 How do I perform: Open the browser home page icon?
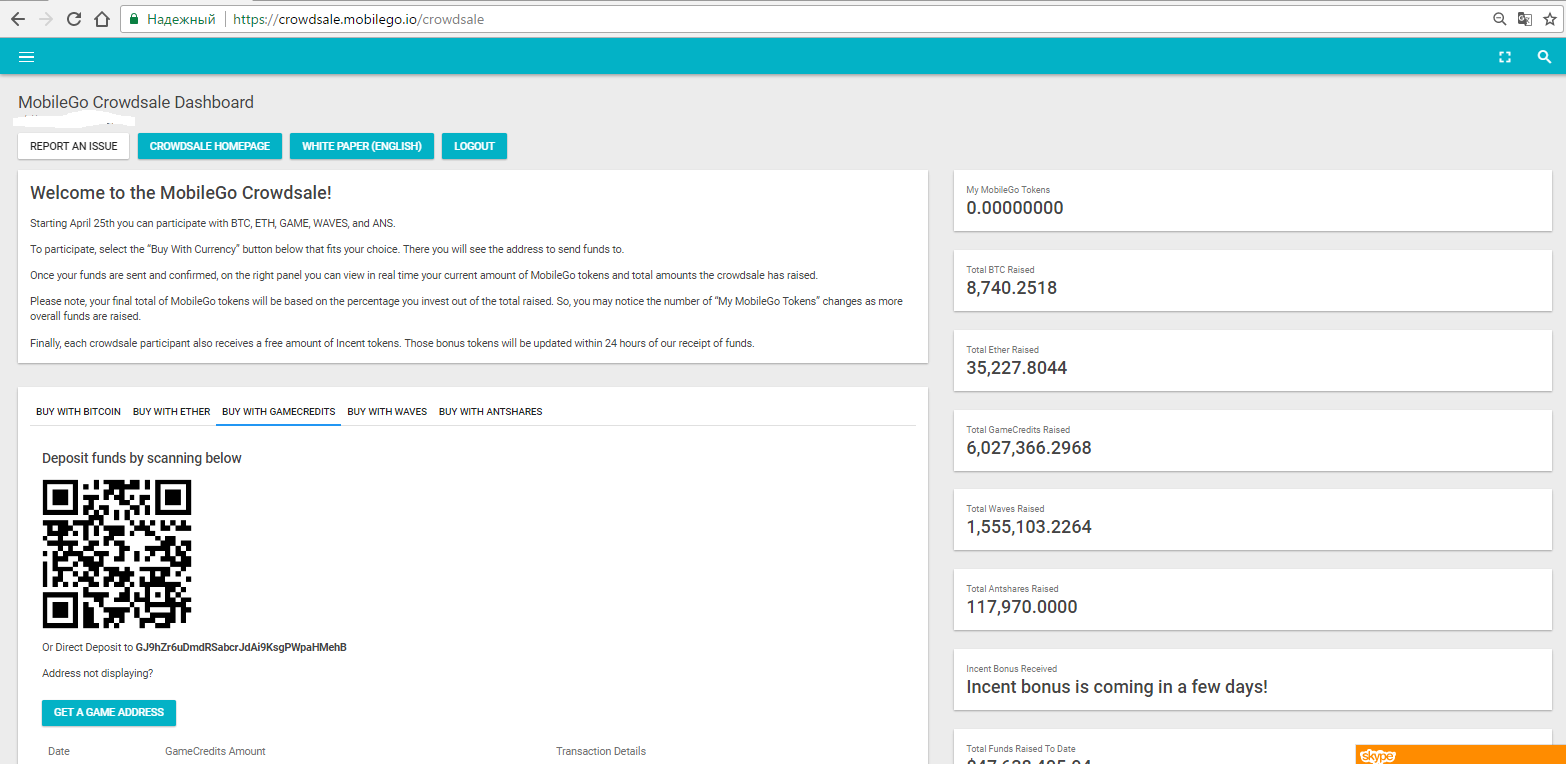pyautogui.click(x=101, y=19)
